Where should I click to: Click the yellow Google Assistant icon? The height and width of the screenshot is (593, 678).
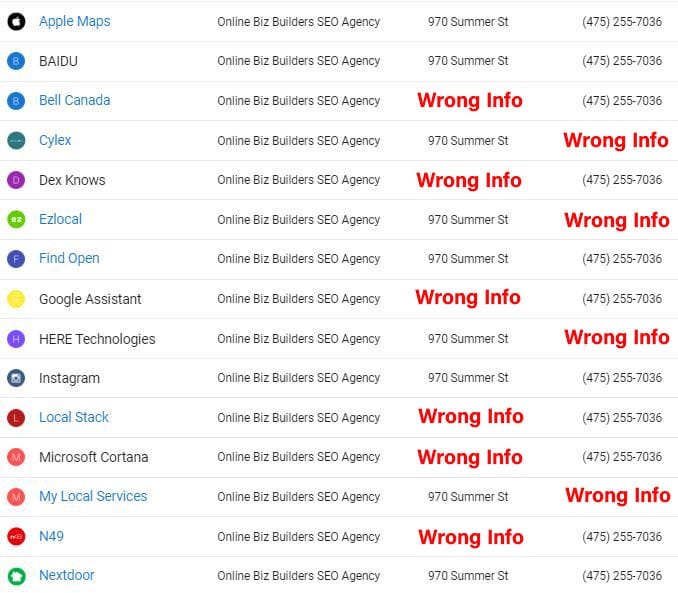(16, 299)
